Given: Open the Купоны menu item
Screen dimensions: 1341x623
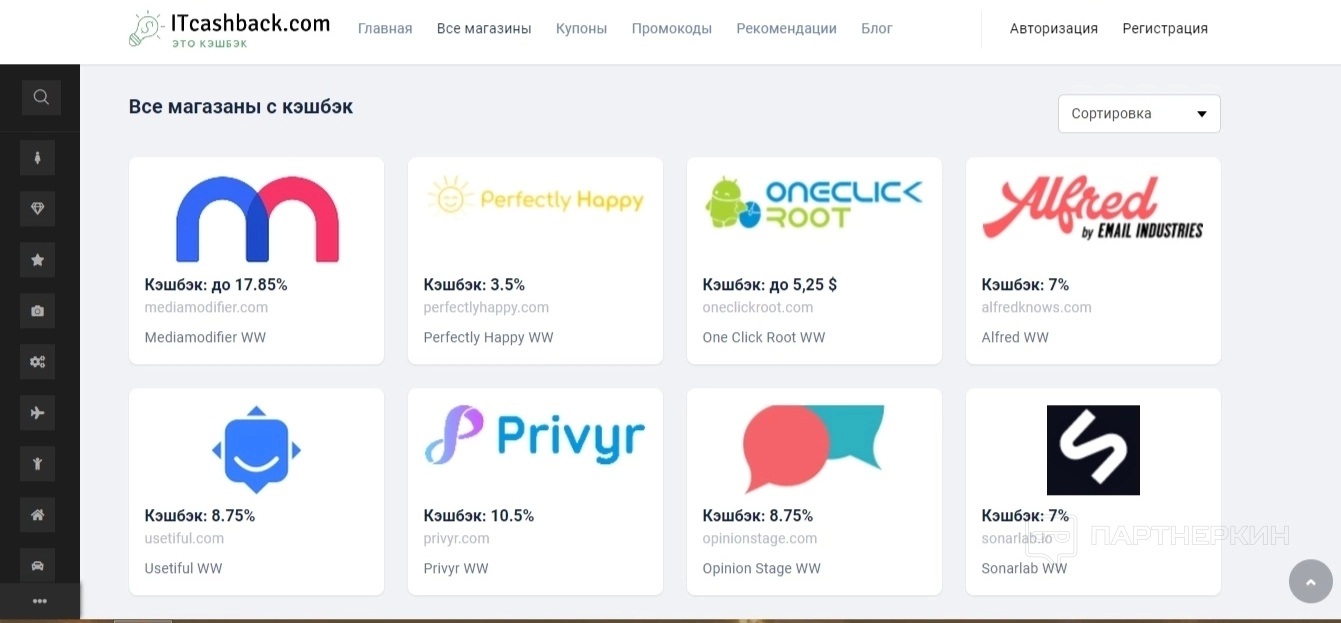Looking at the screenshot, I should tap(581, 29).
